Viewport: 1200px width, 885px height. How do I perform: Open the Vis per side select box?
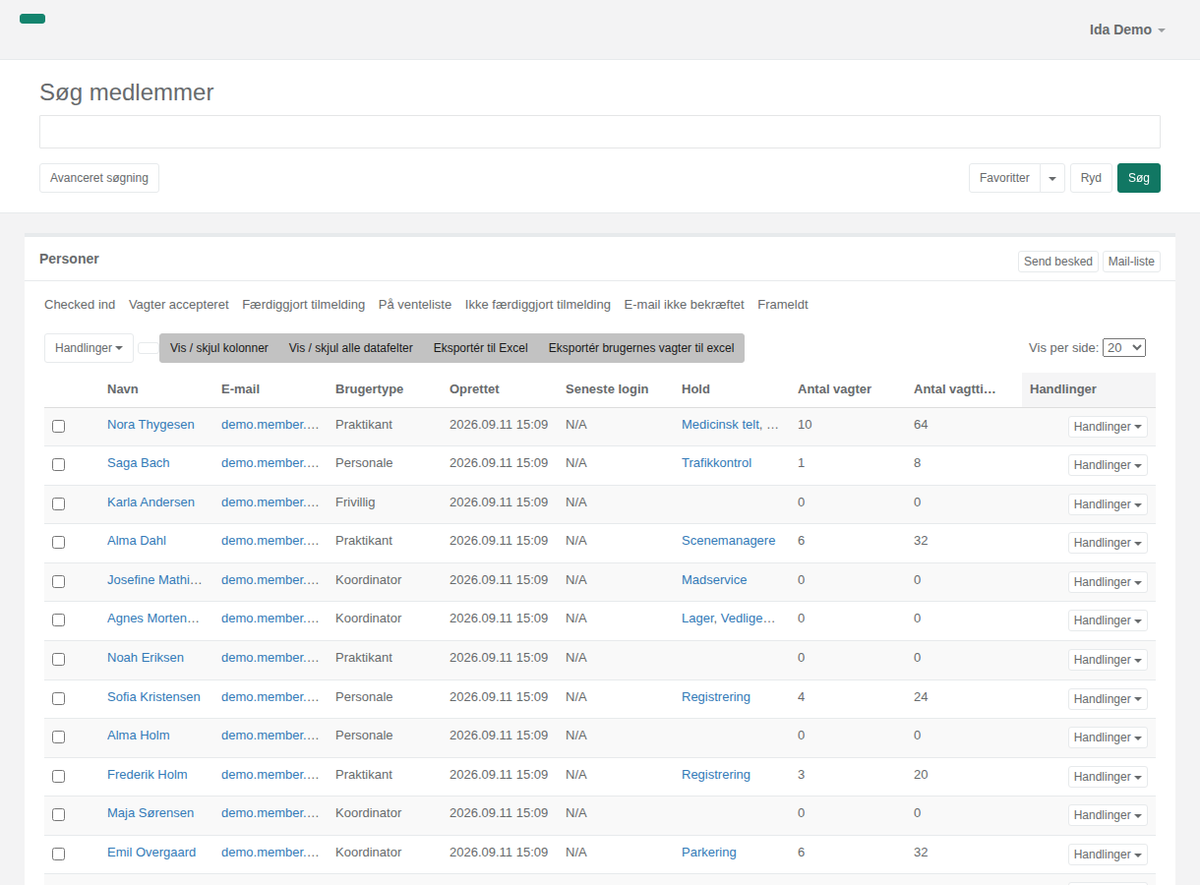(x=1124, y=348)
